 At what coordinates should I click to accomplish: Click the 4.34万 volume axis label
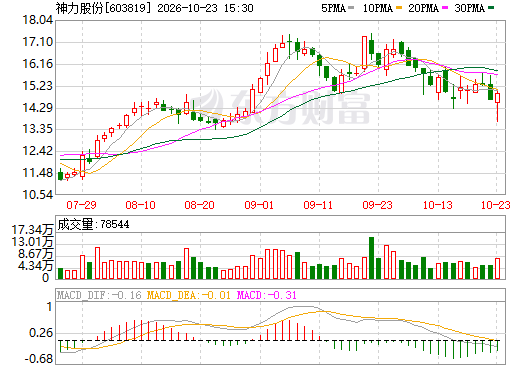pyautogui.click(x=35, y=266)
